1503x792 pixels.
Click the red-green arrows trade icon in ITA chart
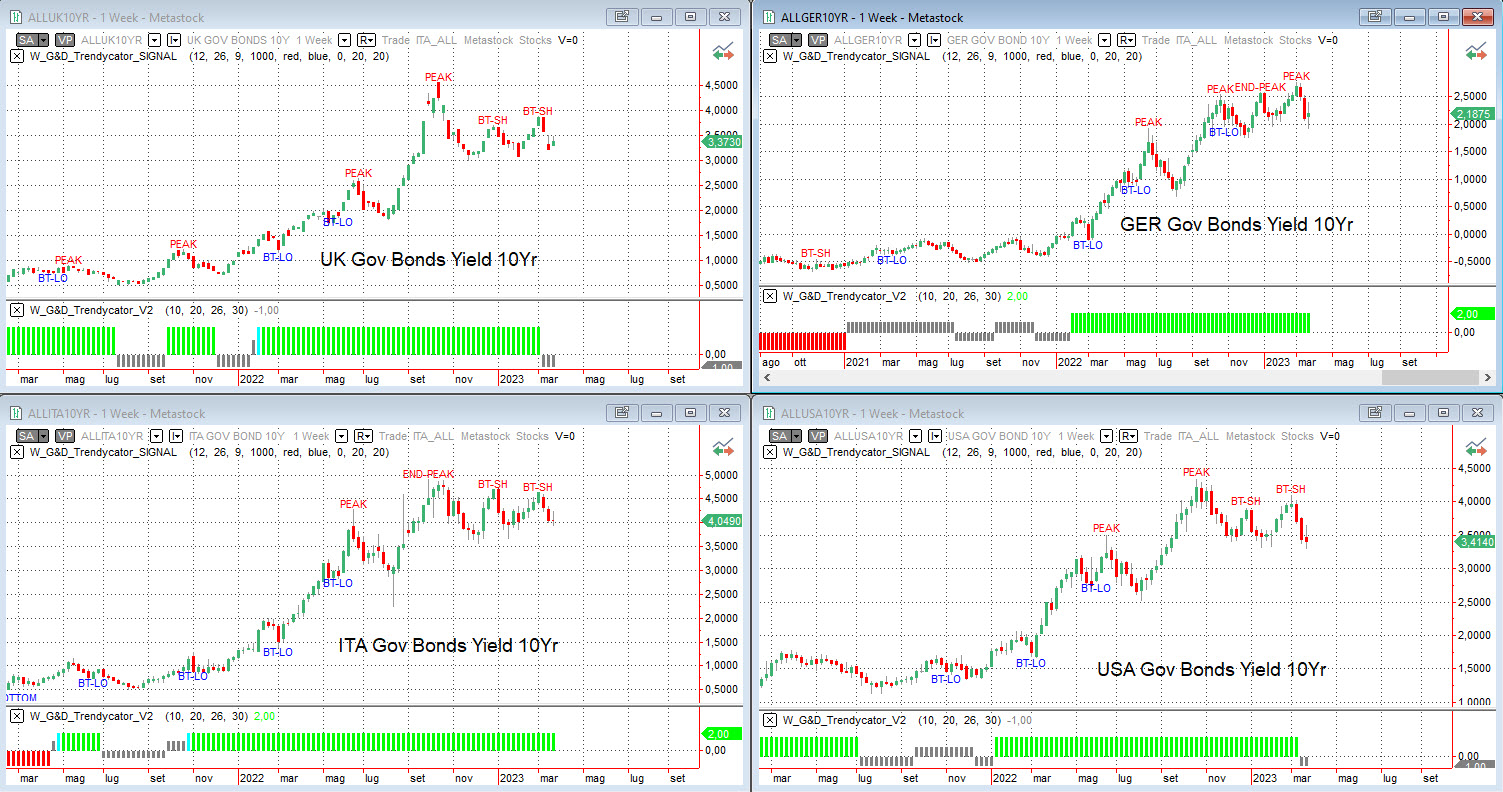(722, 449)
